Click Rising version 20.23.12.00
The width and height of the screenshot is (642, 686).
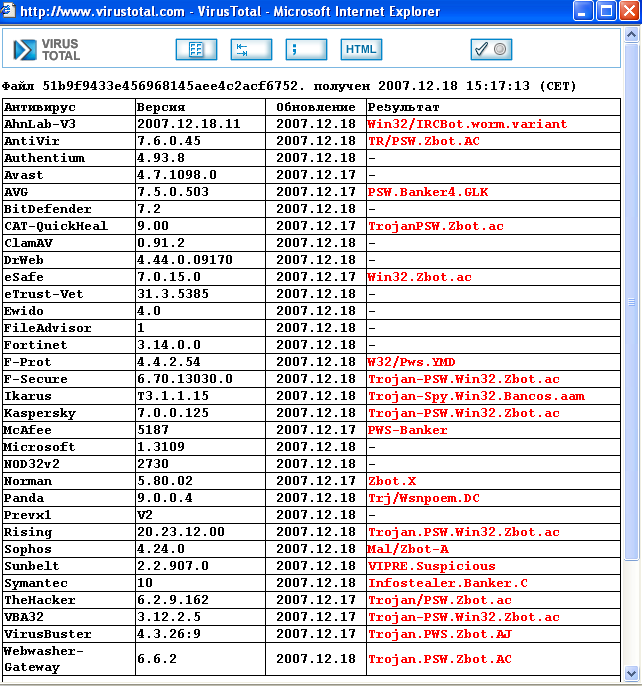click(x=181, y=532)
